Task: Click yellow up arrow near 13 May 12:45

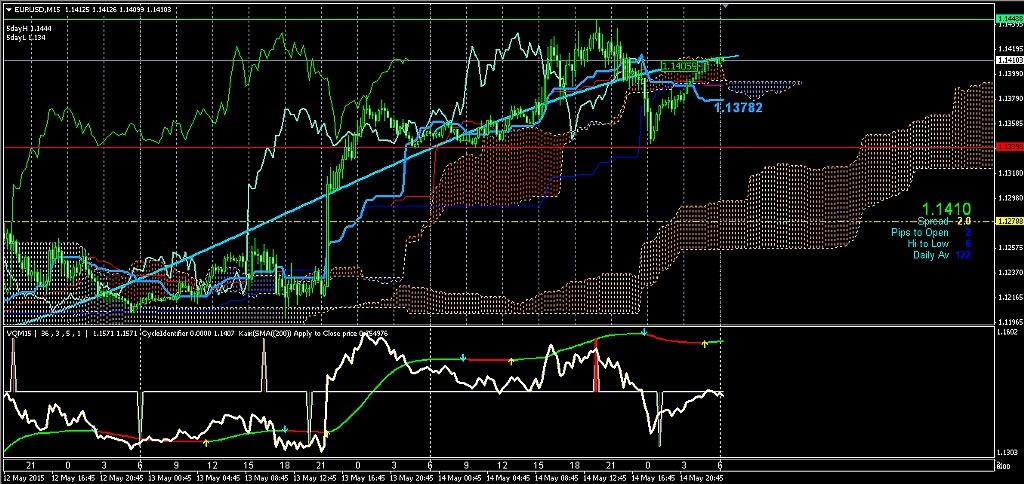Action: click(327, 432)
